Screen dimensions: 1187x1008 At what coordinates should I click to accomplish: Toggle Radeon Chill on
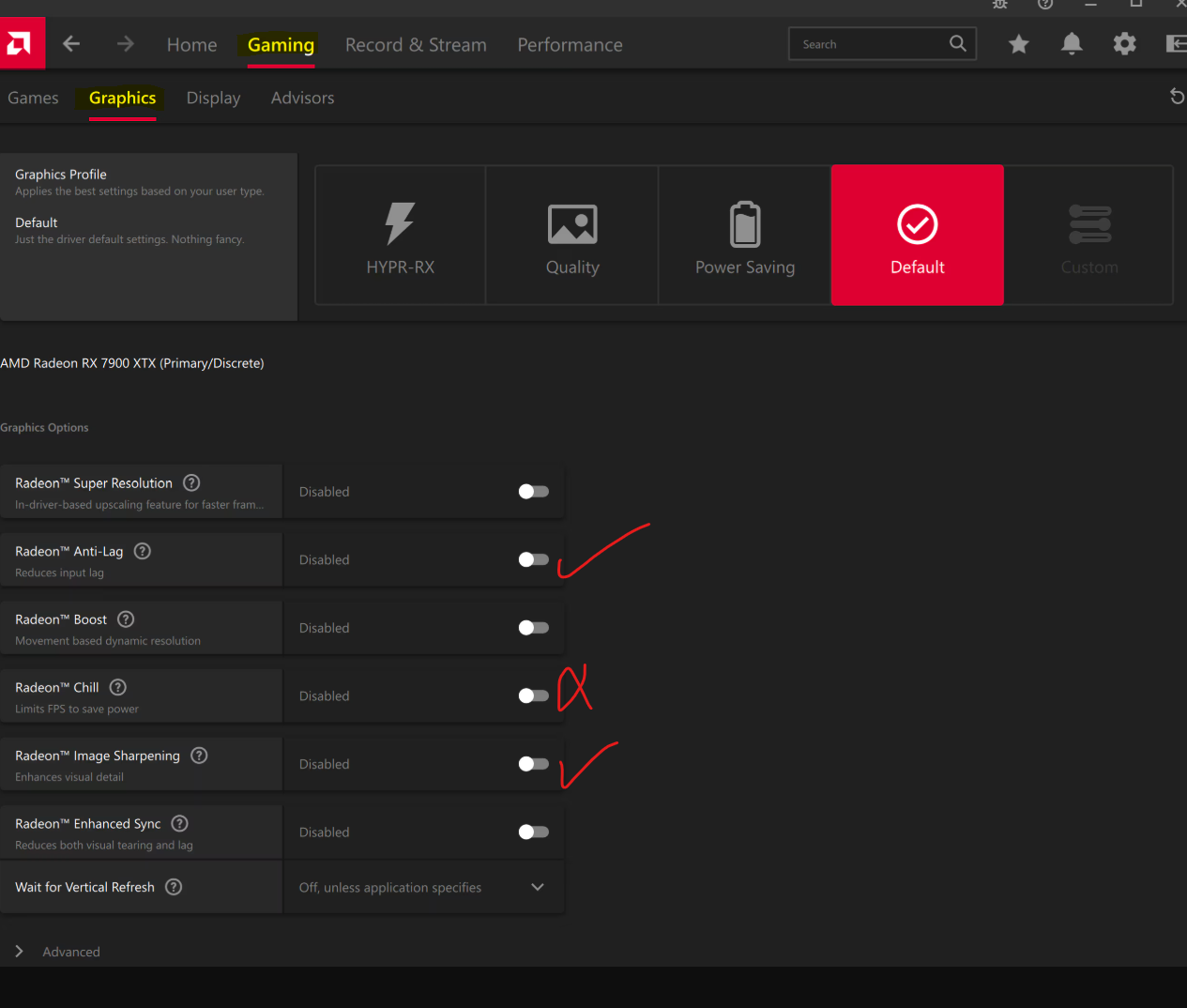pyautogui.click(x=532, y=695)
